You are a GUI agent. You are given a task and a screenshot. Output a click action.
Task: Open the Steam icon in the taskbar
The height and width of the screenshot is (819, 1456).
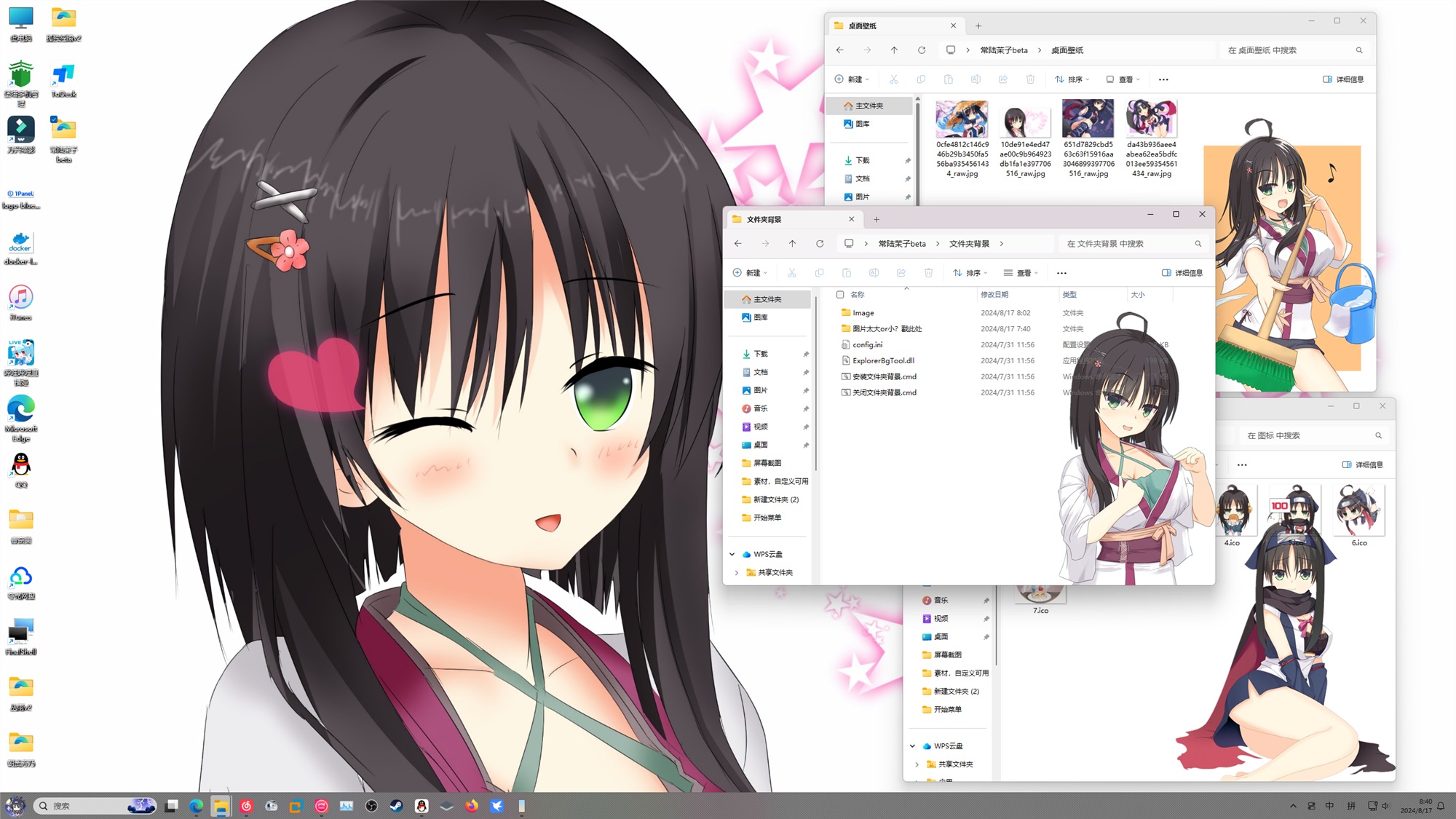point(396,806)
